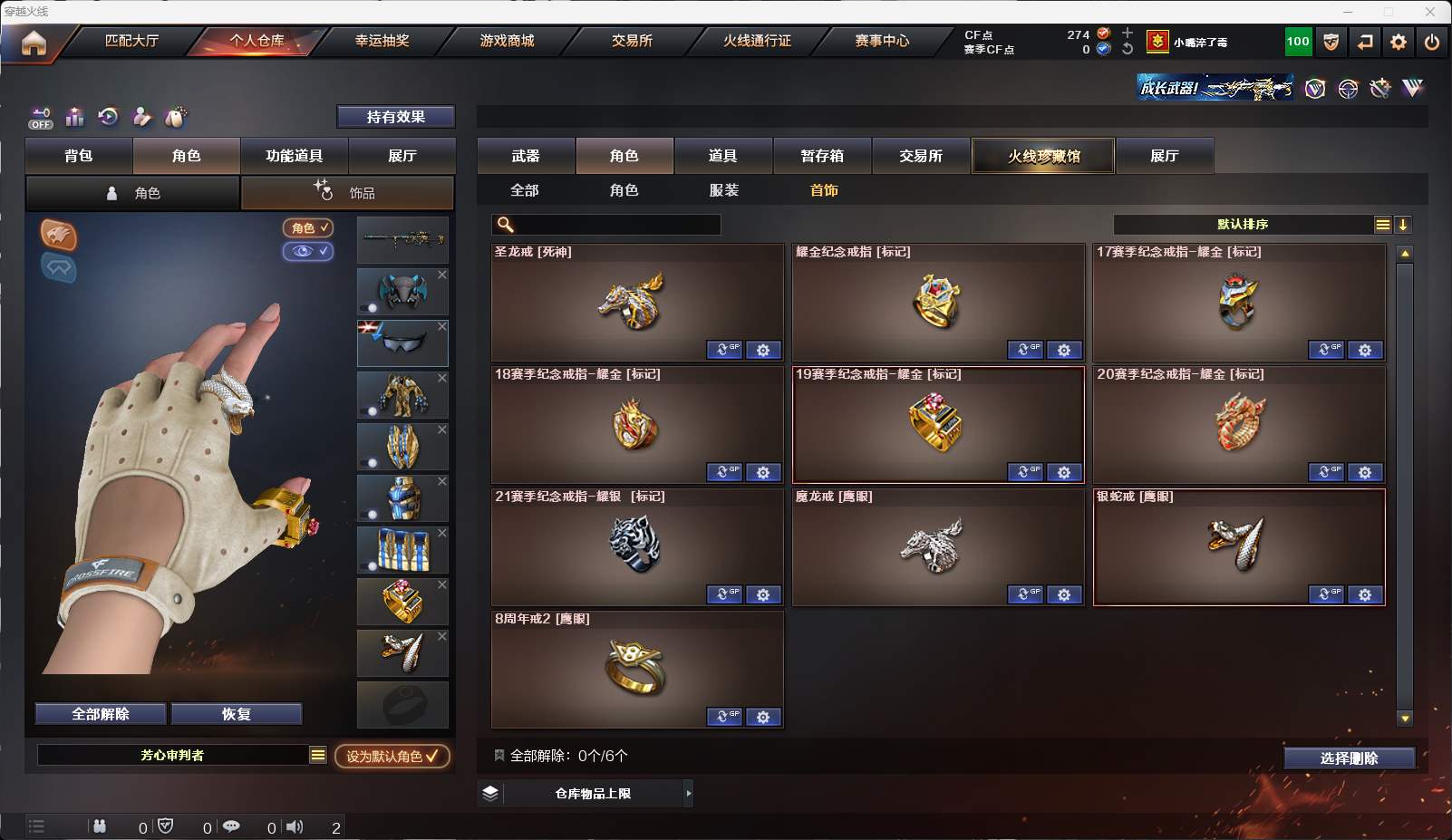
Task: Switch to the 火线珍藏馆 tab
Action: point(1043,156)
